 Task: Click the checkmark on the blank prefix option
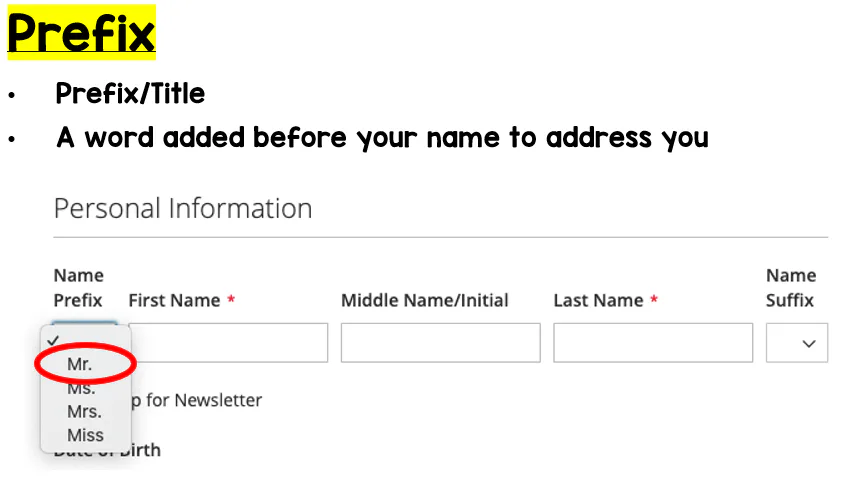(x=53, y=341)
